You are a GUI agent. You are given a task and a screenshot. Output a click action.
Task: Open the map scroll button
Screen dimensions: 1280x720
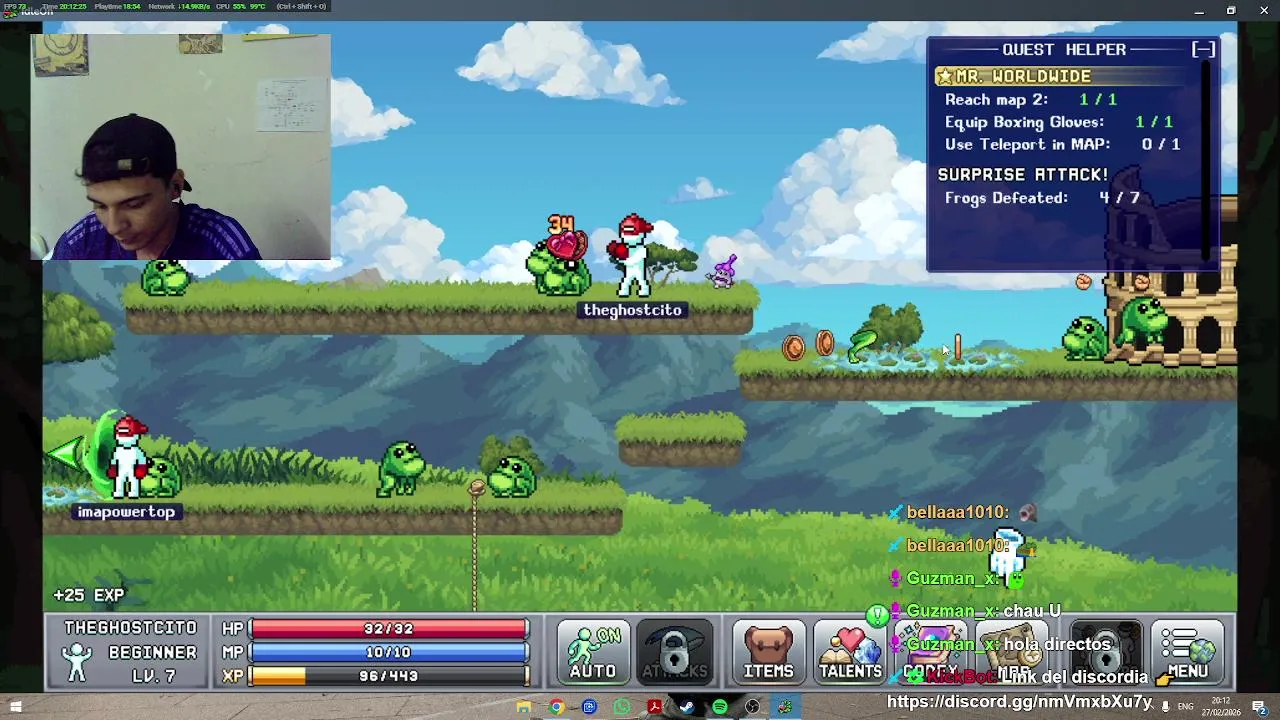click(1012, 652)
